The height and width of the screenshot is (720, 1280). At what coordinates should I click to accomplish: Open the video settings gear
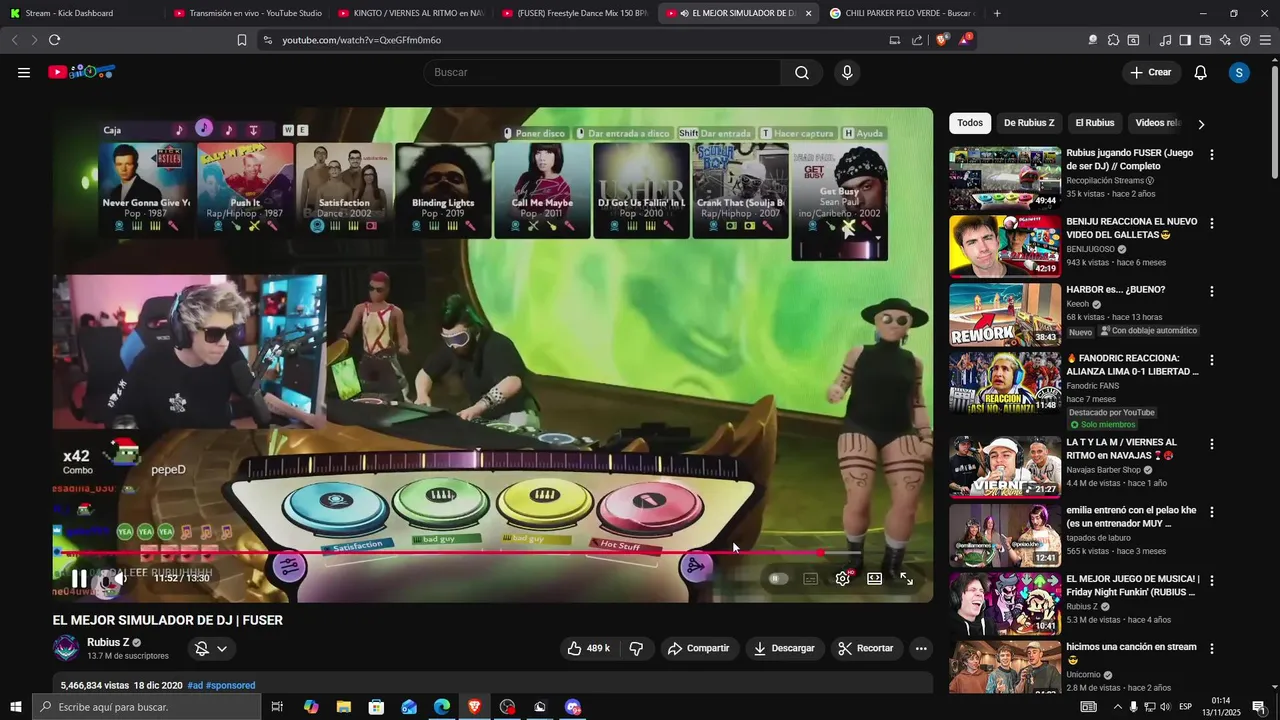point(843,578)
